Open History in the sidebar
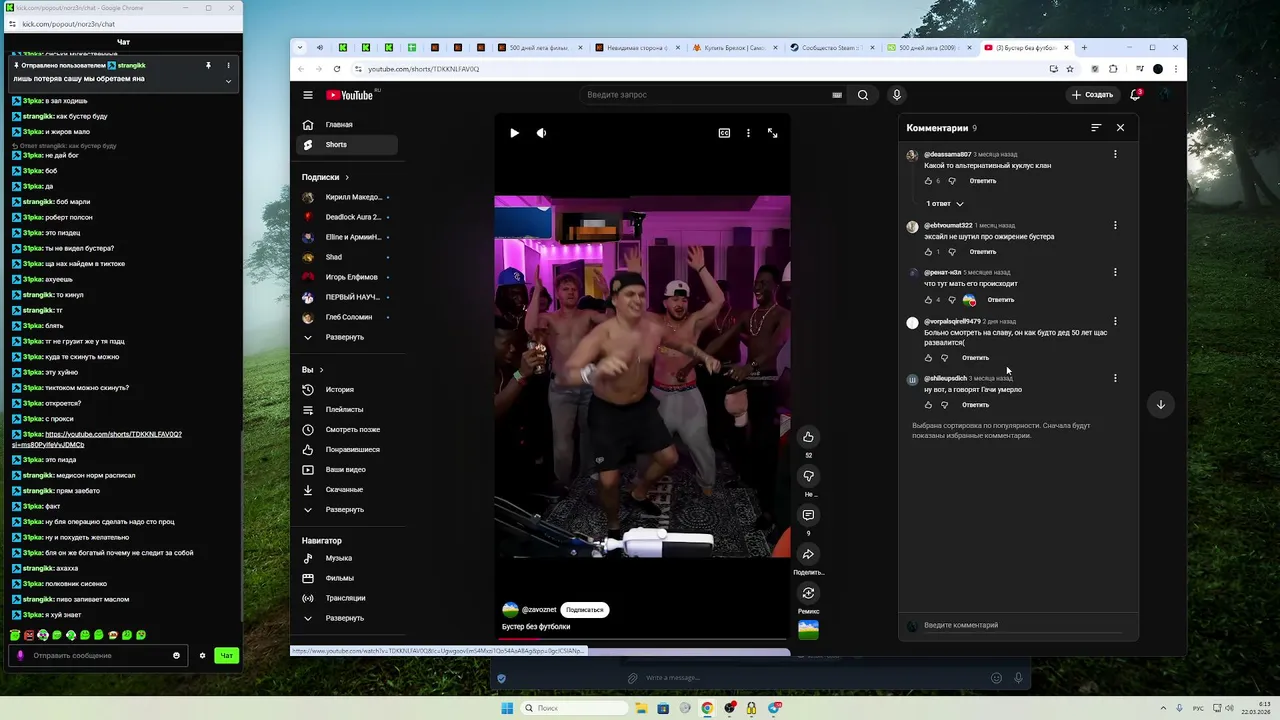The height and width of the screenshot is (720, 1280). (349, 390)
